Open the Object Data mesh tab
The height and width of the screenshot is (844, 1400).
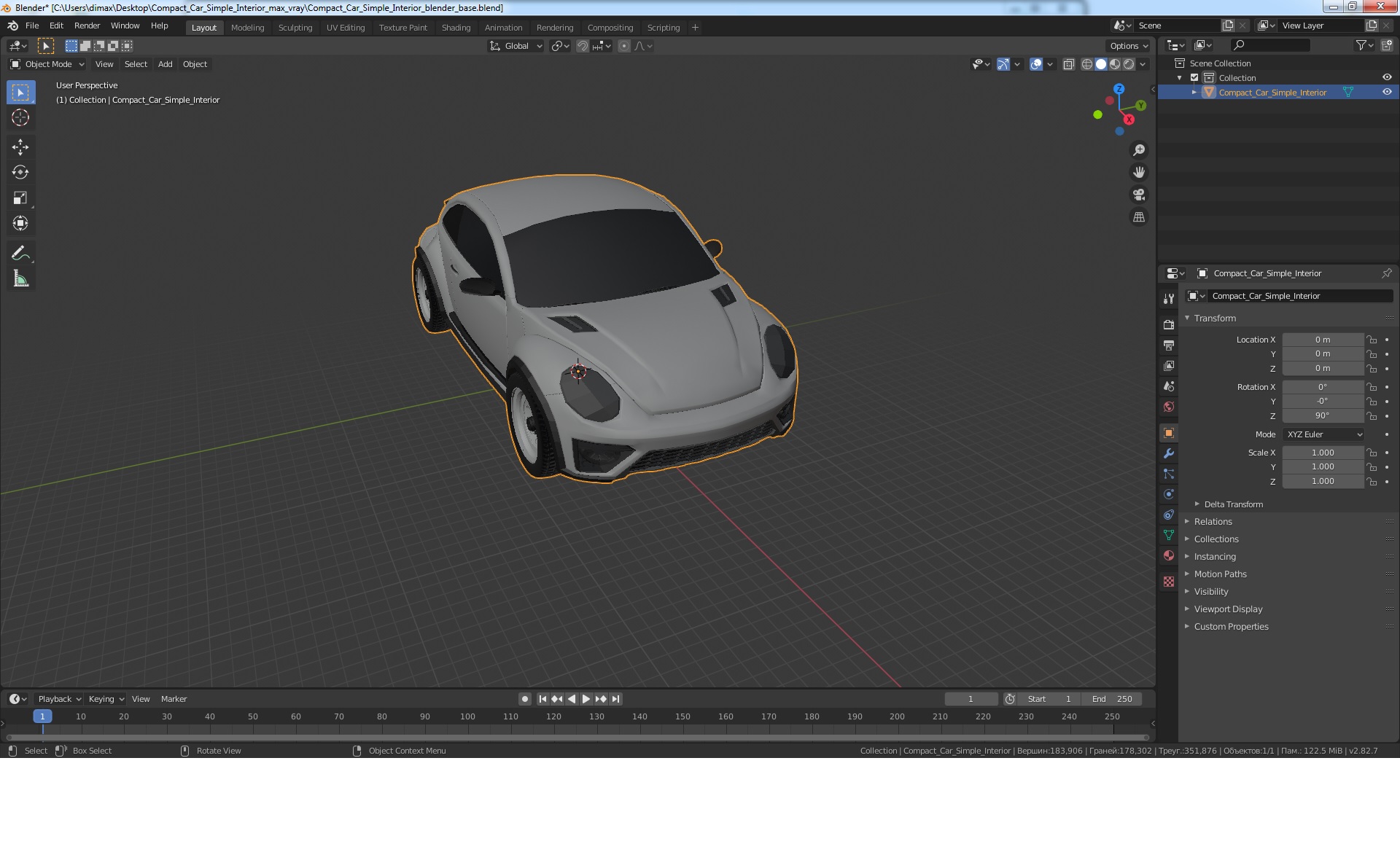[x=1169, y=535]
